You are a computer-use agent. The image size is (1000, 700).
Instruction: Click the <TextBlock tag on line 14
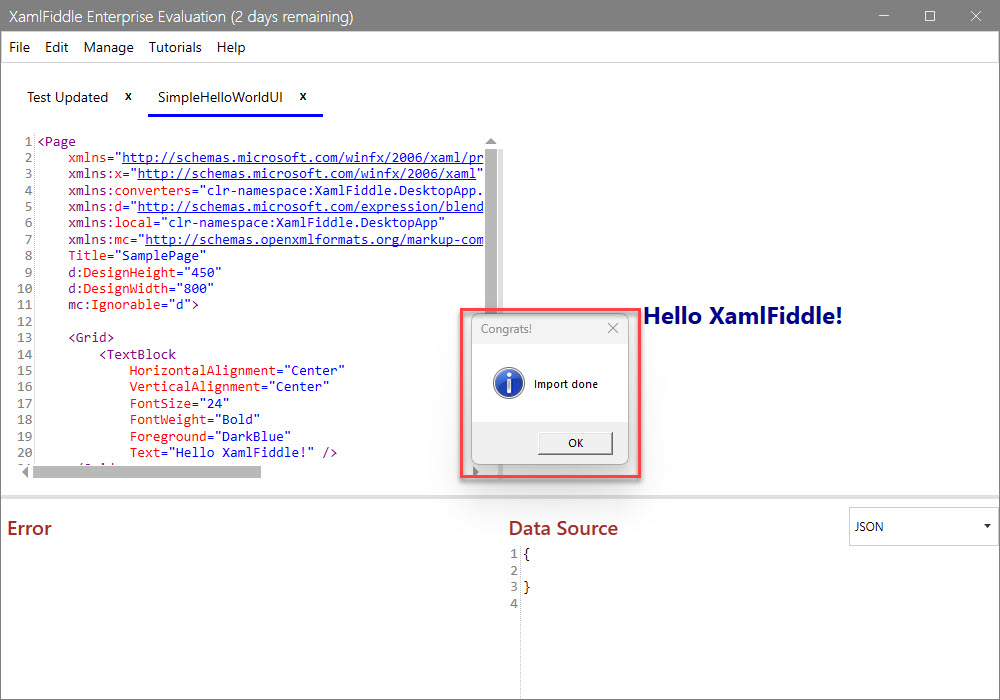pos(137,354)
